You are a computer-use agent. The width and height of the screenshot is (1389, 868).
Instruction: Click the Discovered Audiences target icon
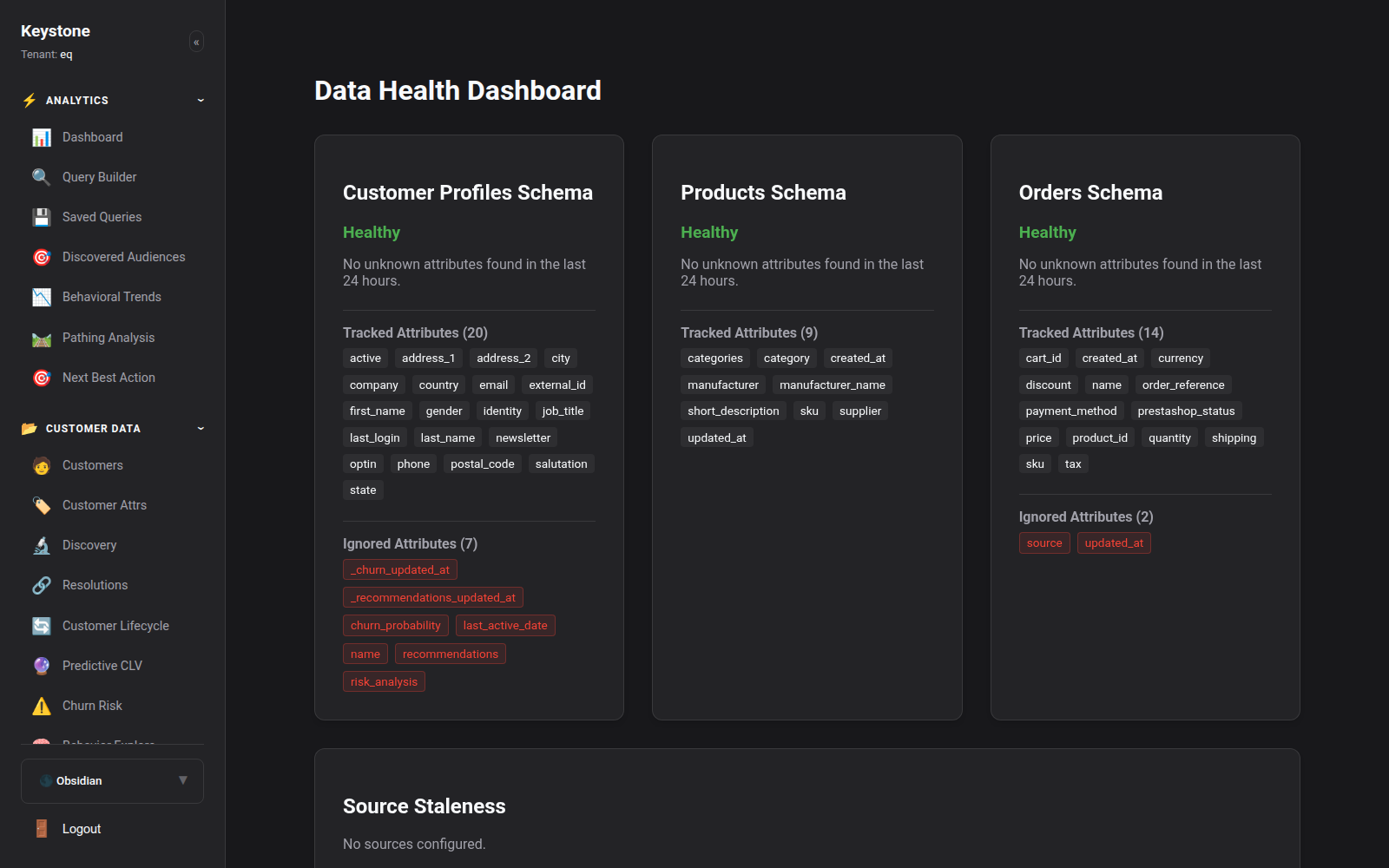tap(42, 257)
